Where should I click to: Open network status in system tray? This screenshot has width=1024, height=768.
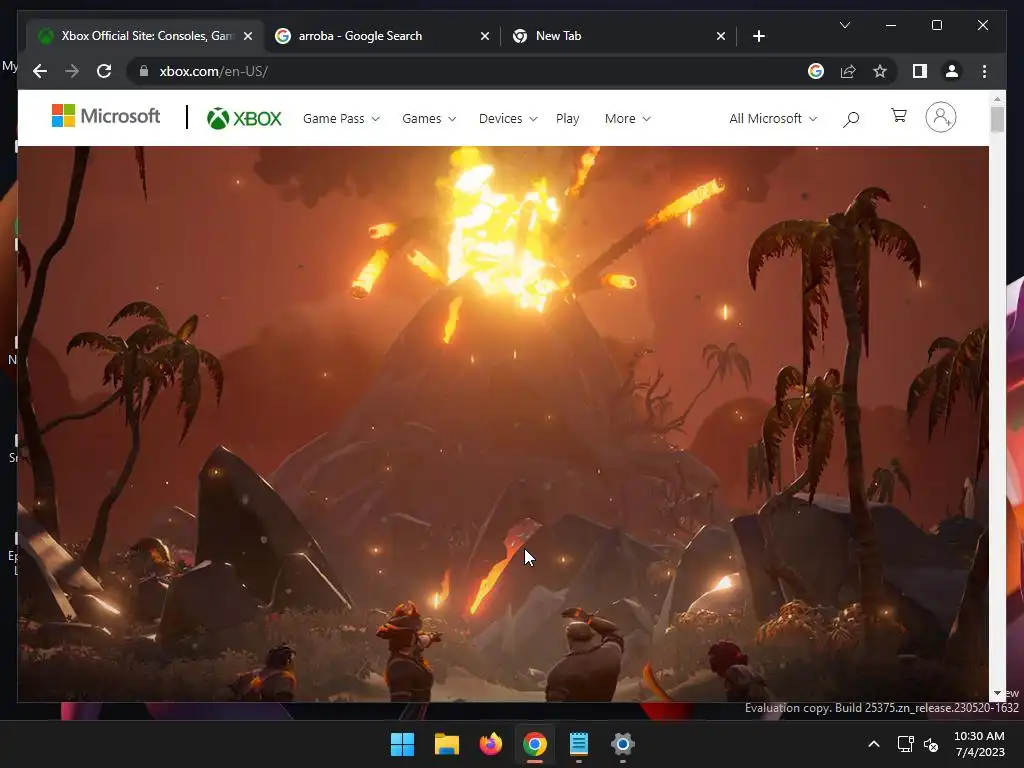pyautogui.click(x=905, y=744)
